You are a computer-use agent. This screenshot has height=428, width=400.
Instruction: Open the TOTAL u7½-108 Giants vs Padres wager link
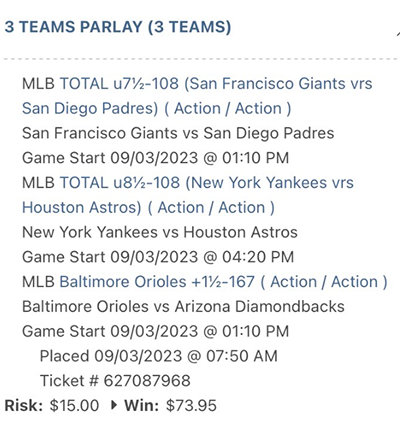tap(216, 83)
